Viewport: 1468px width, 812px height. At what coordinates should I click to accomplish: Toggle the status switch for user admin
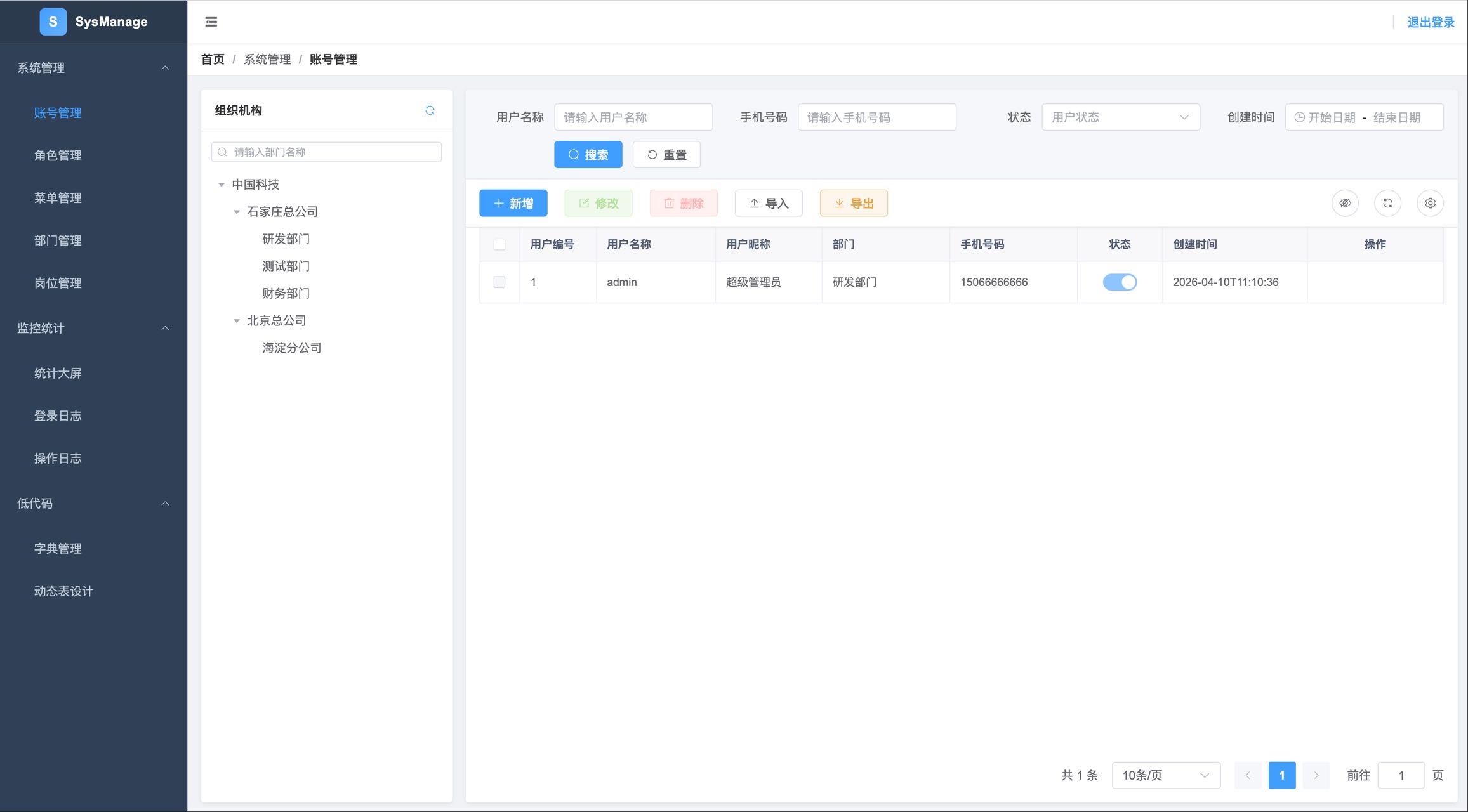[x=1120, y=282]
